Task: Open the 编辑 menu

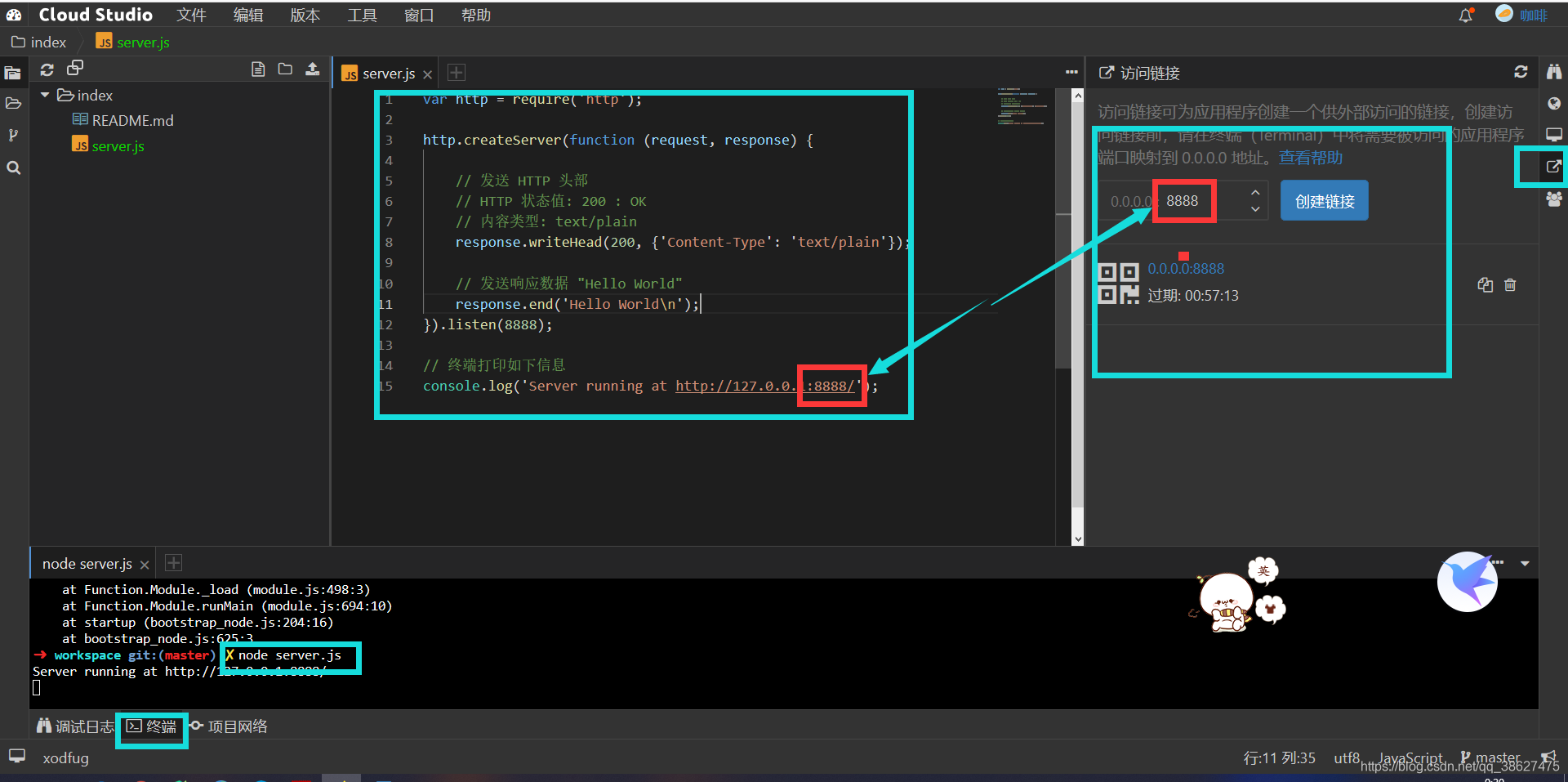Action: tap(248, 15)
